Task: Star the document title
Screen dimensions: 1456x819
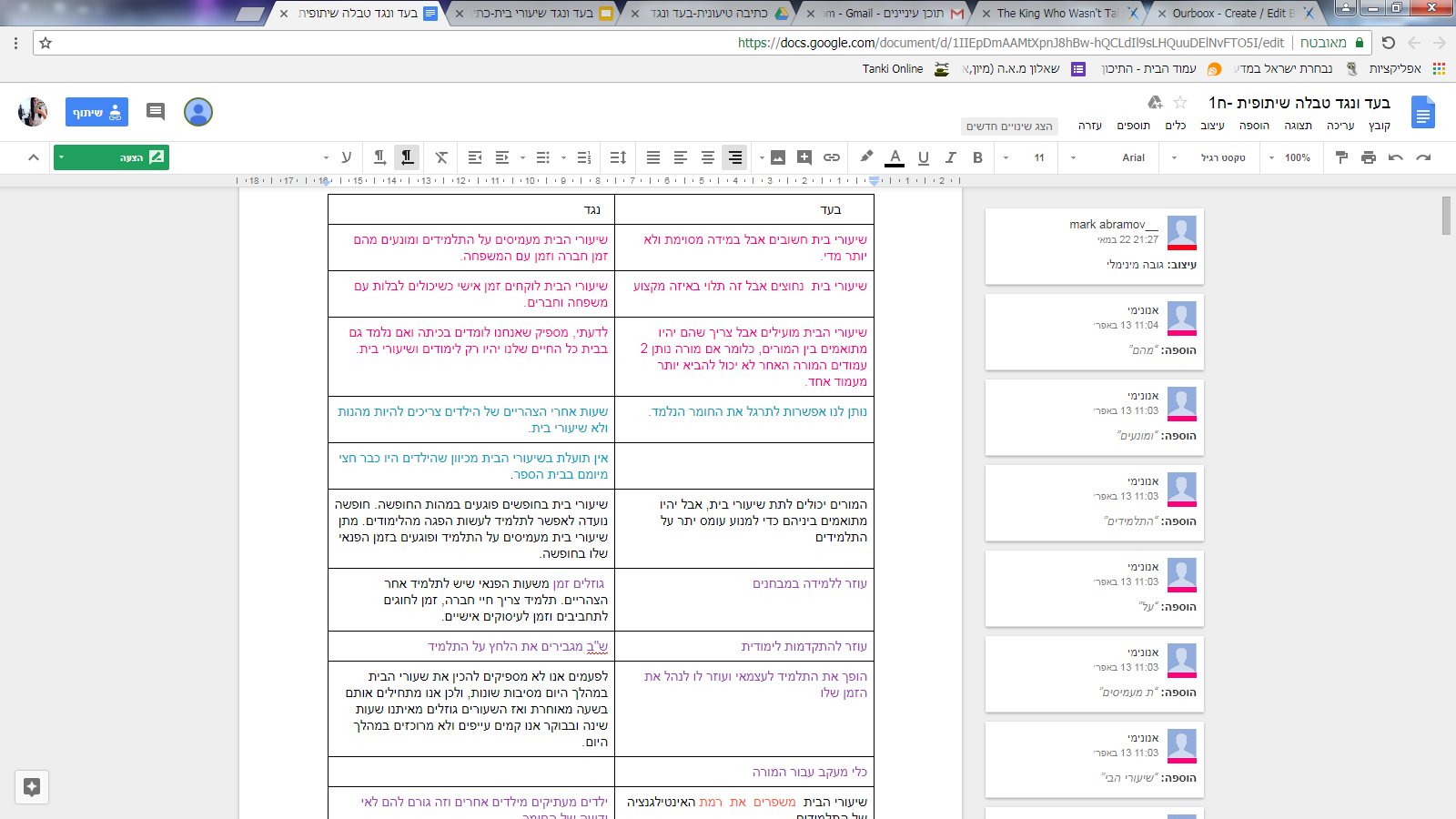Action: click(x=1180, y=102)
